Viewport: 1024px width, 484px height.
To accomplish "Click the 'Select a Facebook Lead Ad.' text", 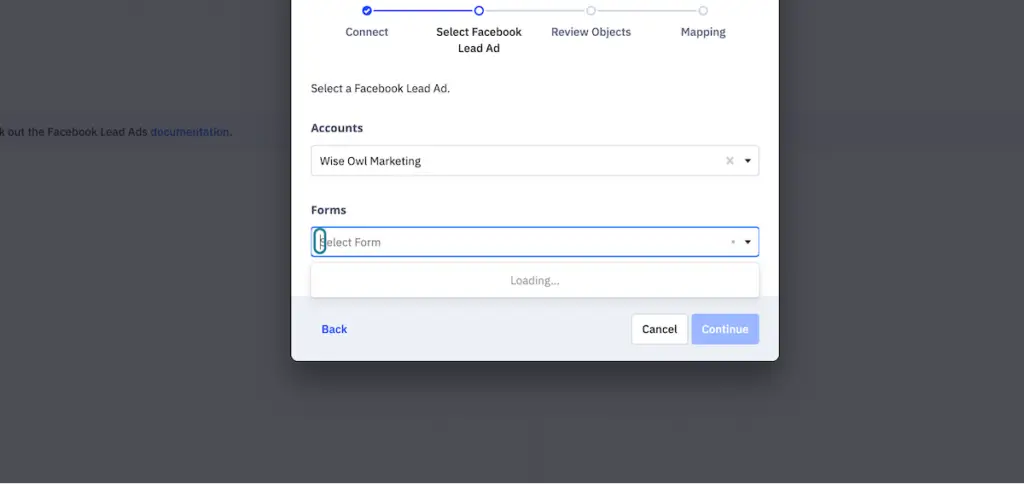I will 380,88.
